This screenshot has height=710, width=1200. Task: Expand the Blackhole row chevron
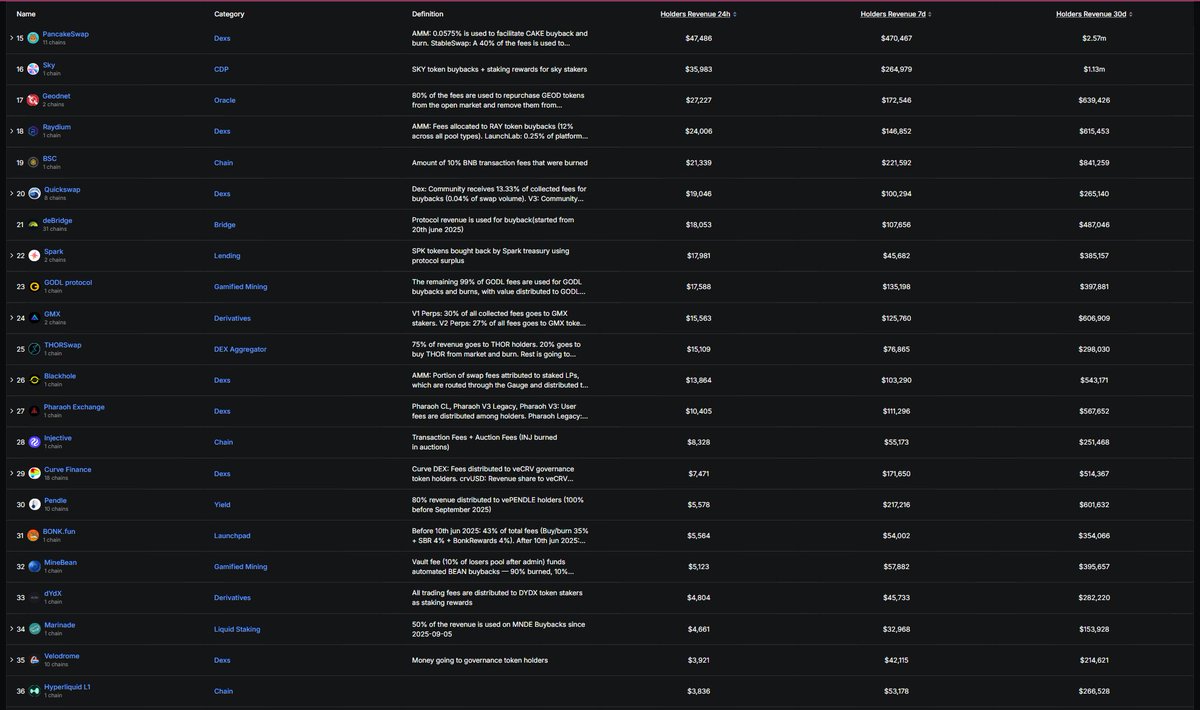(x=11, y=380)
